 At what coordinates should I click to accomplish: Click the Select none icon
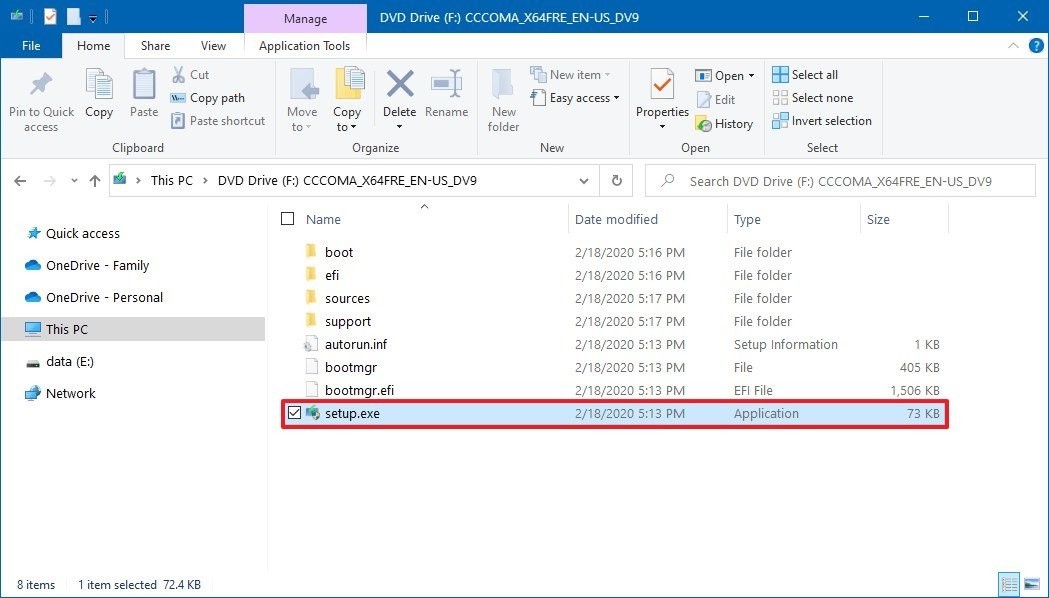(780, 98)
